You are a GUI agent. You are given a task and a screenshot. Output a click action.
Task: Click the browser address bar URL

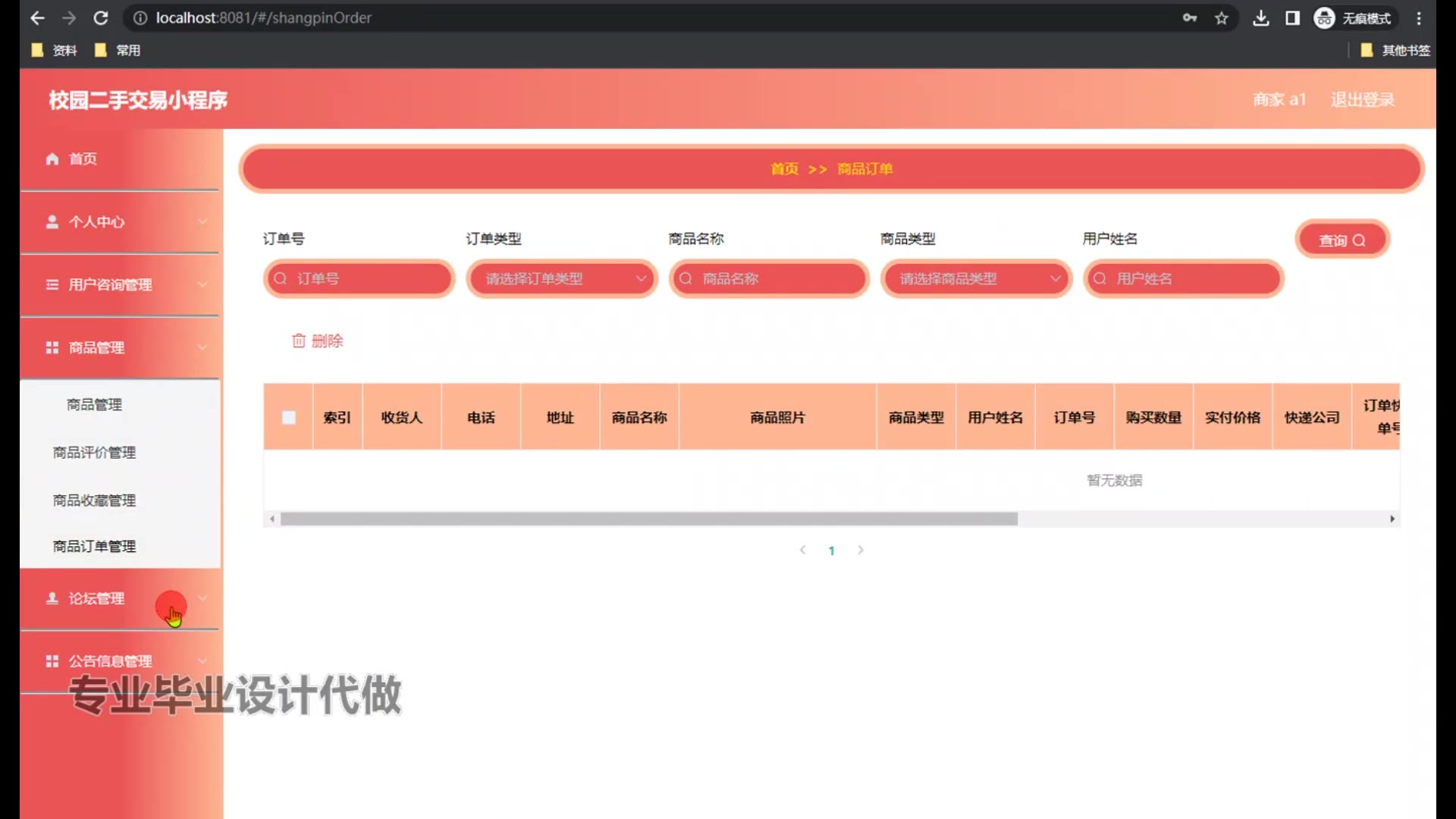tap(264, 17)
